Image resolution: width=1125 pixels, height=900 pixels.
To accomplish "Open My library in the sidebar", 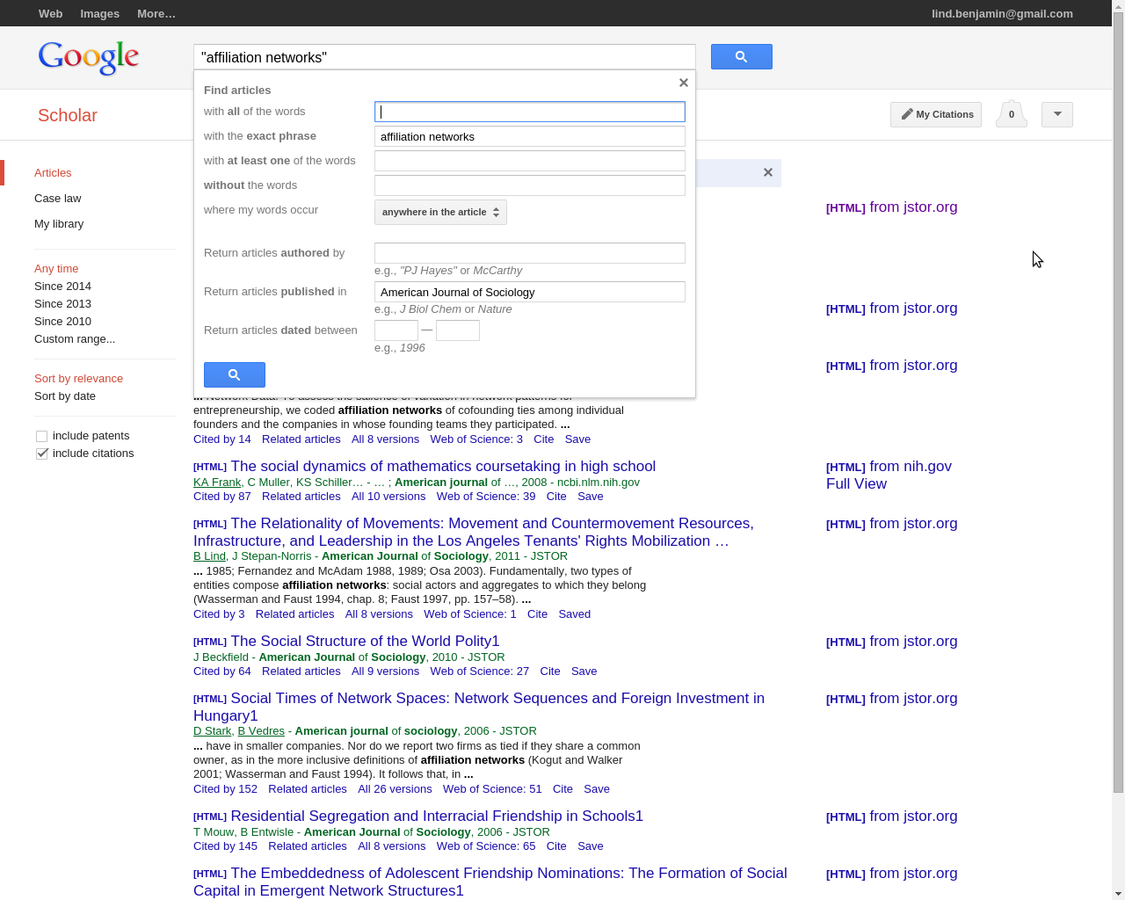I will pyautogui.click(x=59, y=224).
